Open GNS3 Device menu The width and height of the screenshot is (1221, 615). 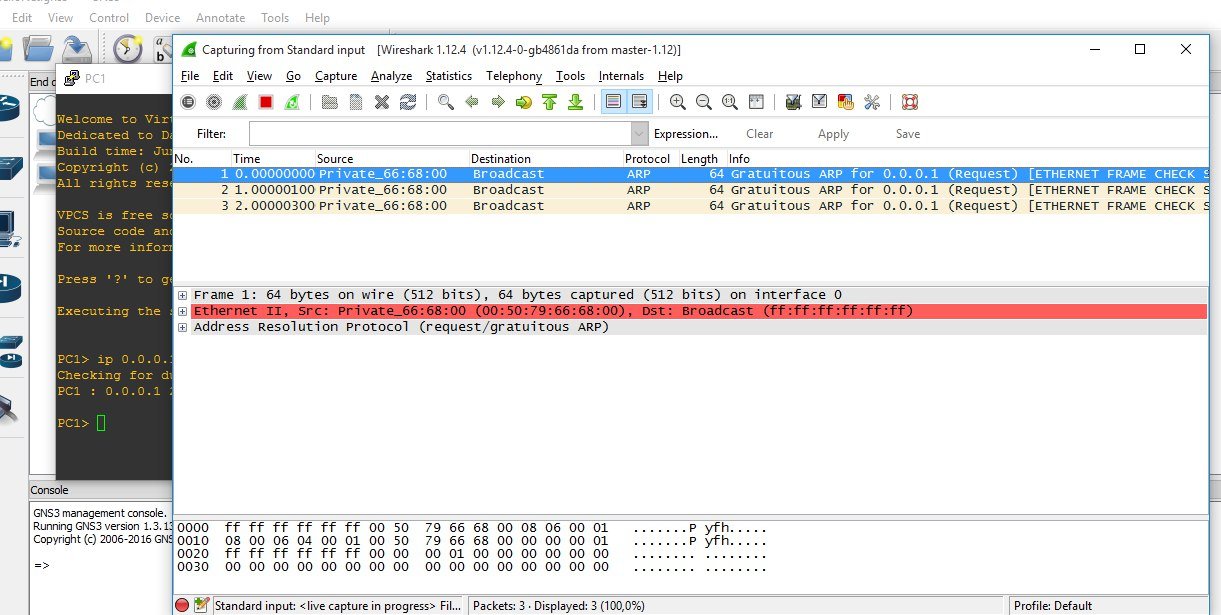tap(162, 18)
